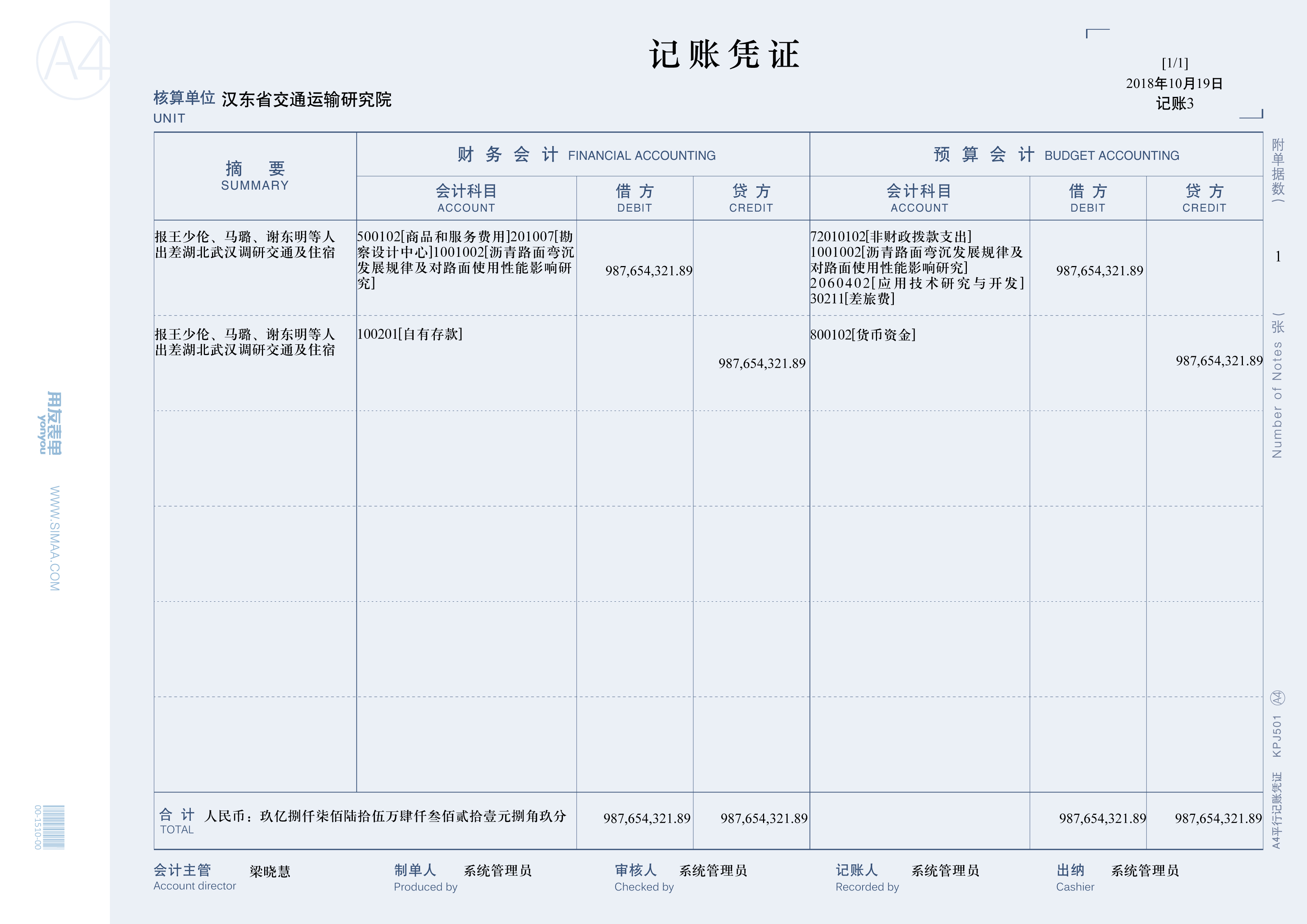Click the 摘要 SUMMARY column header
Viewport: 1307px width, 924px height.
[x=255, y=176]
